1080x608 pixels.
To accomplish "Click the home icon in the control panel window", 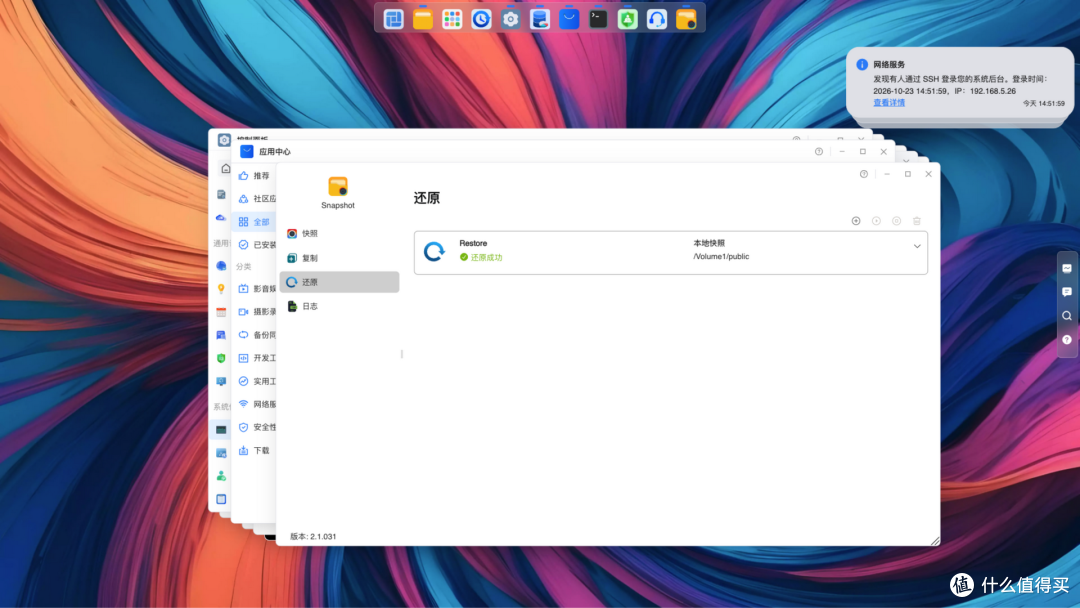I will point(225,169).
